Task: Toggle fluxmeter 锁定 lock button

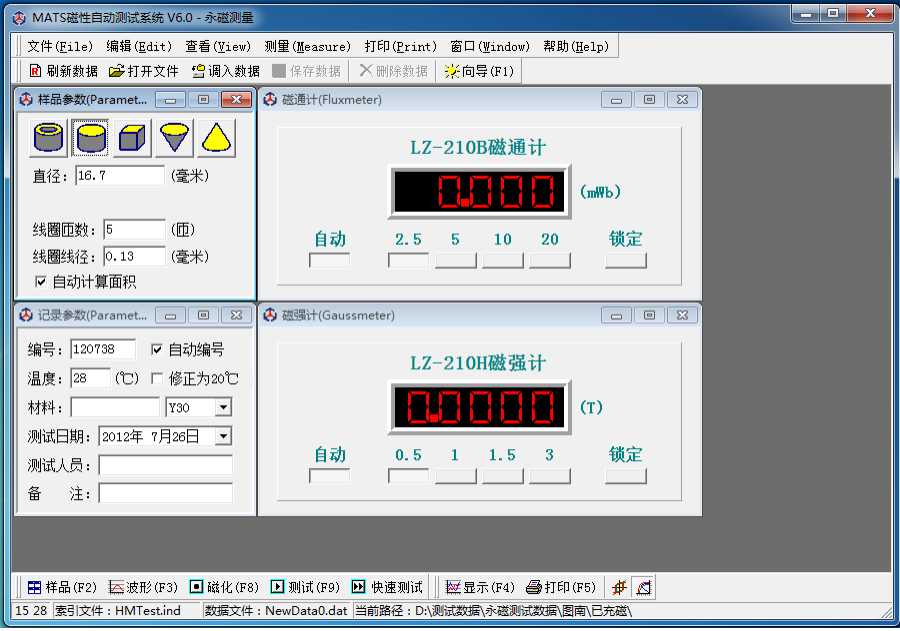Action: pyautogui.click(x=626, y=261)
